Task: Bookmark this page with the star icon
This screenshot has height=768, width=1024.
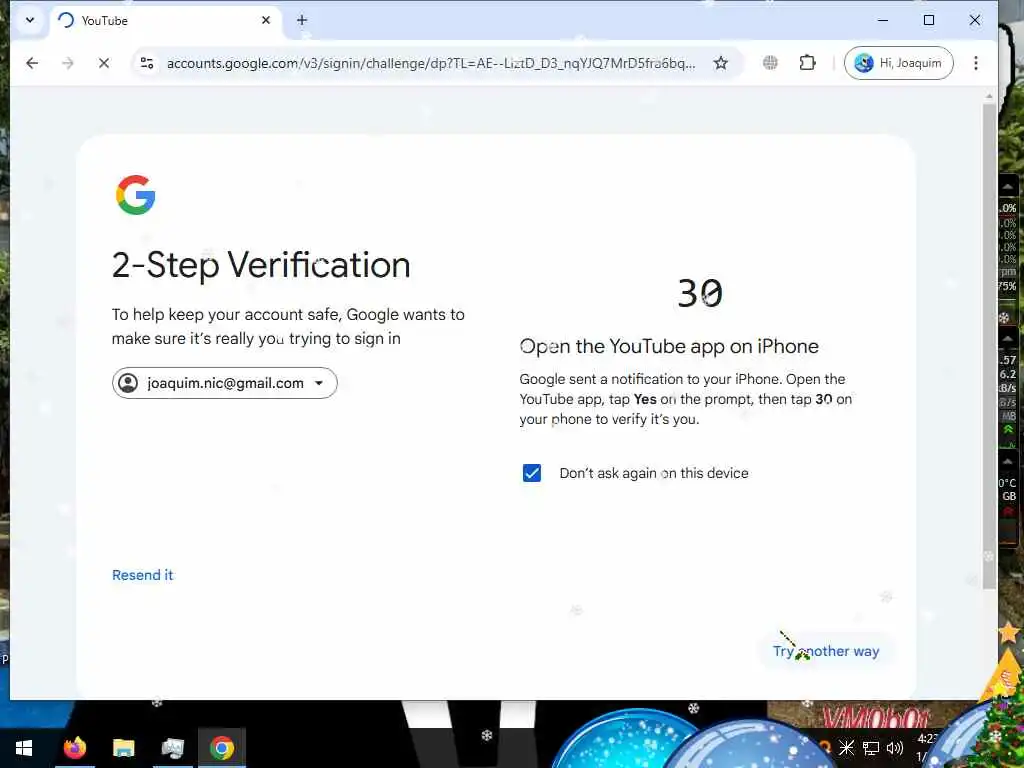Action: [720, 63]
